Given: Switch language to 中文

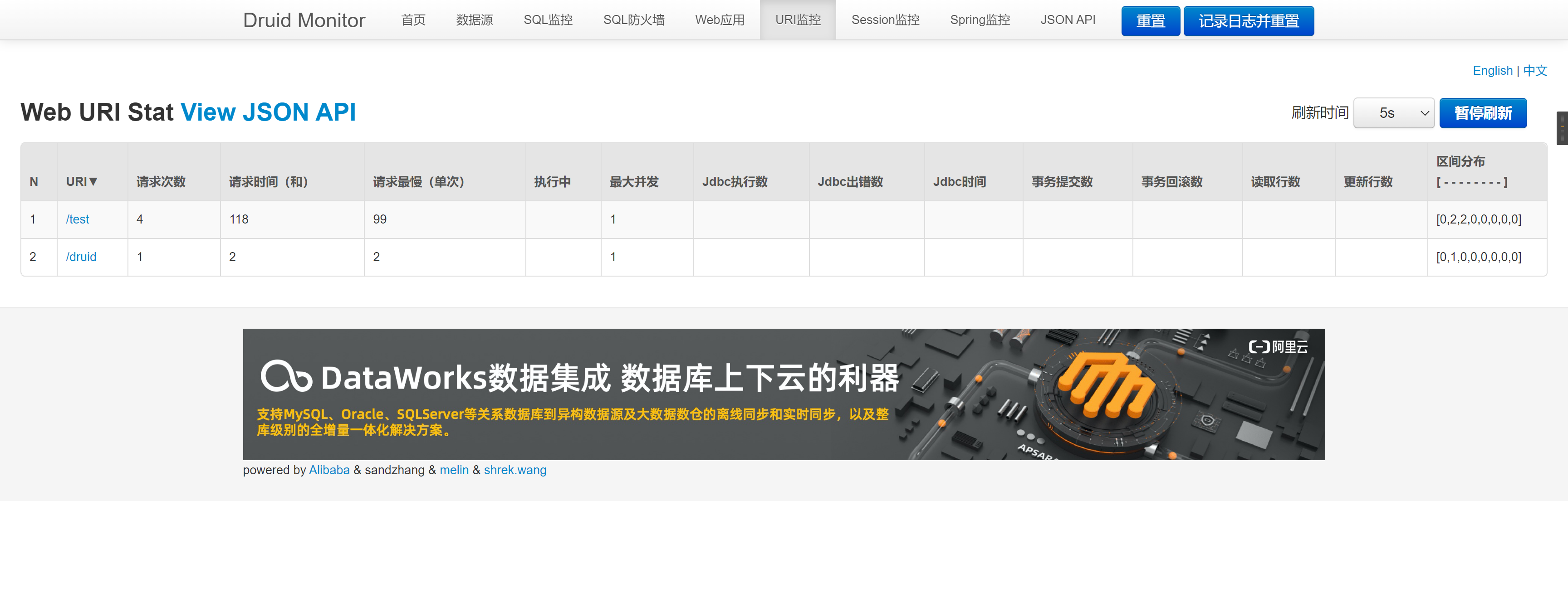Looking at the screenshot, I should pyautogui.click(x=1535, y=71).
